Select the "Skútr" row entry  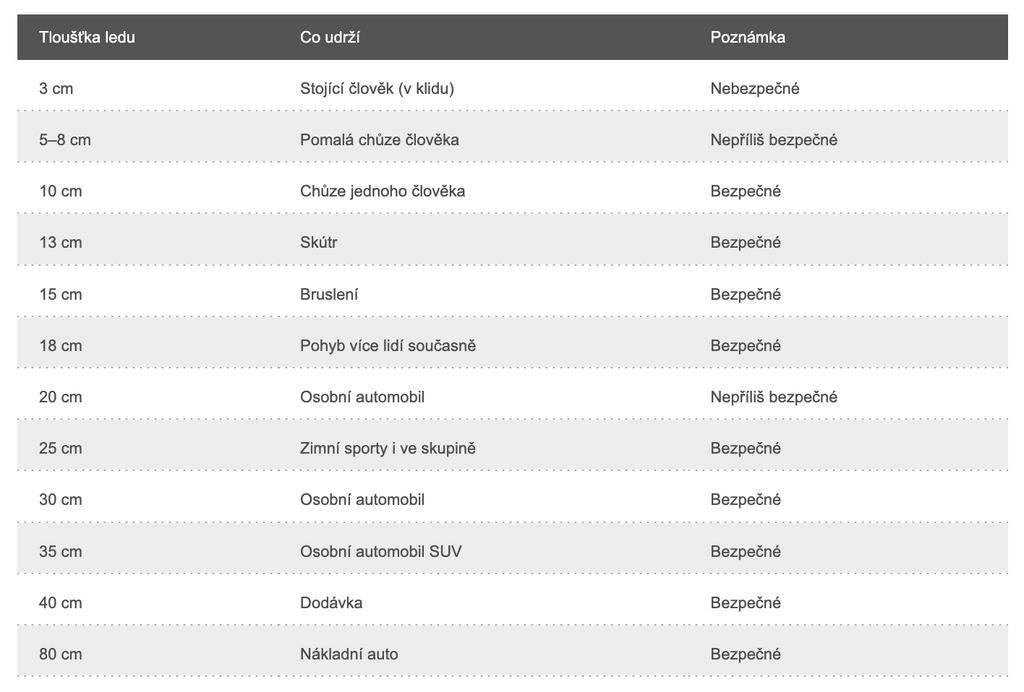[x=320, y=243]
